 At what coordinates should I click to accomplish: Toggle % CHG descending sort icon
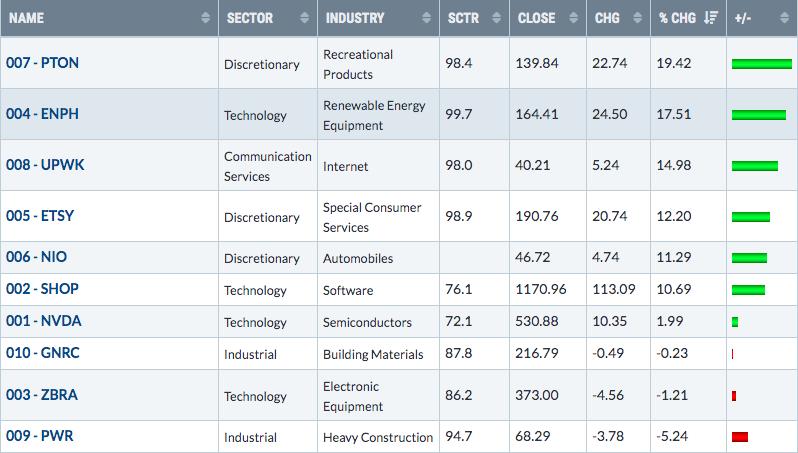coord(711,18)
